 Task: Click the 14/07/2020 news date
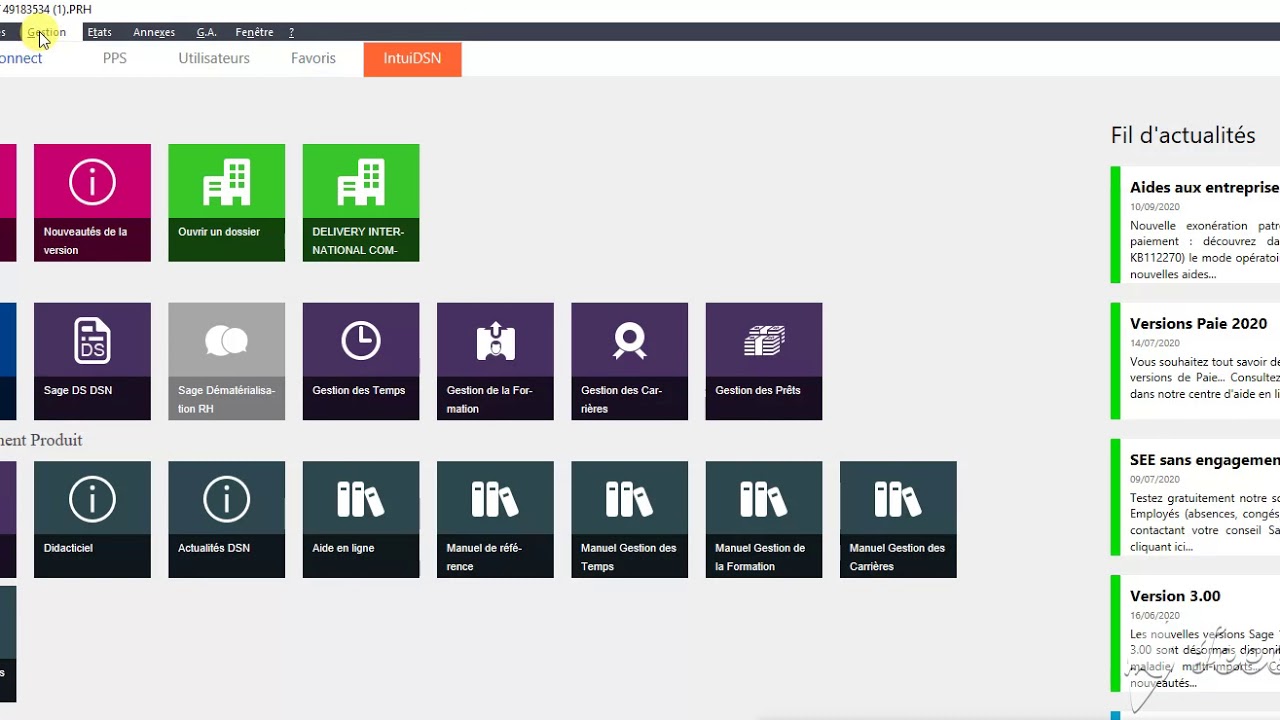(x=1155, y=343)
